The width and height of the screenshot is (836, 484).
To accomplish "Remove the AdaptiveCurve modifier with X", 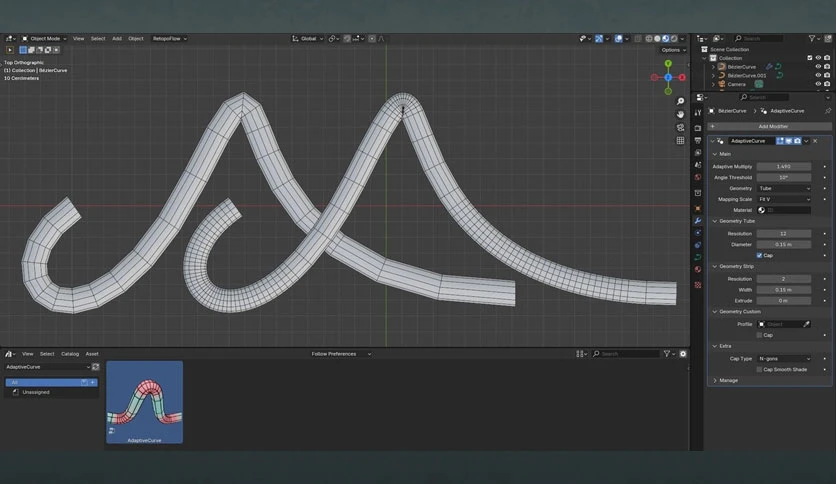I will coord(815,141).
